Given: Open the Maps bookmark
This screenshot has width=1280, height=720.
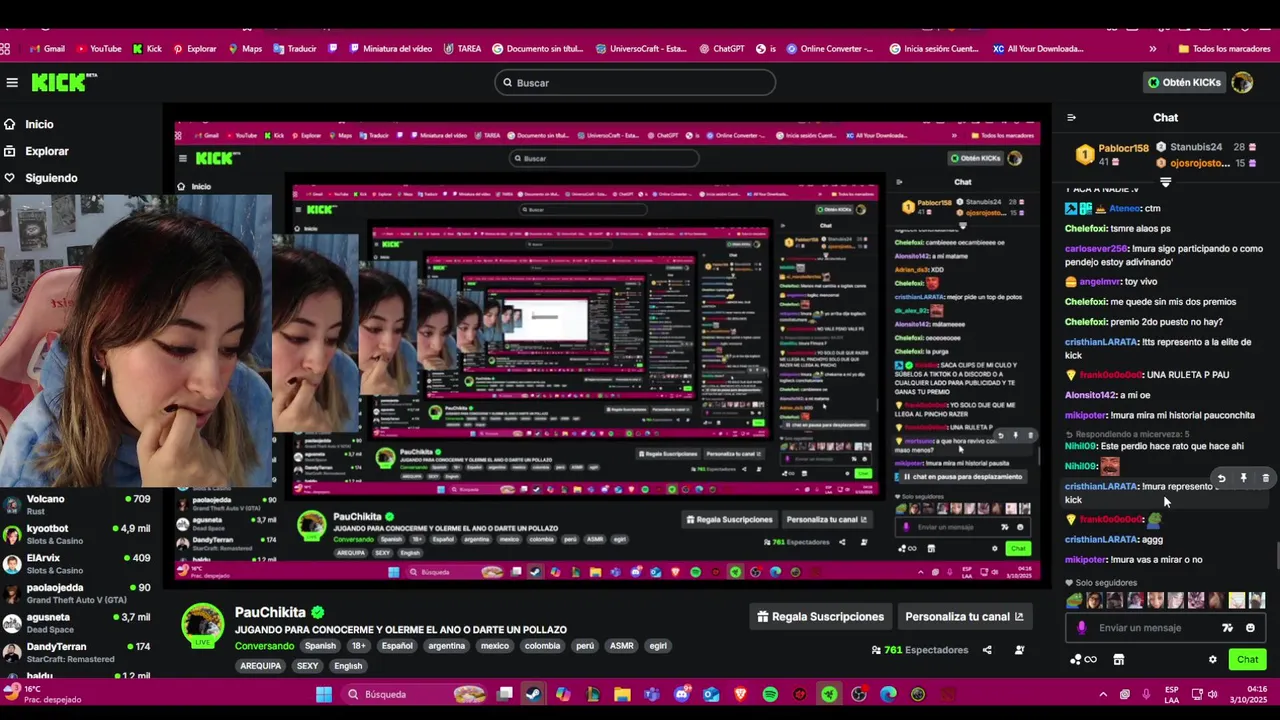Looking at the screenshot, I should (245, 48).
